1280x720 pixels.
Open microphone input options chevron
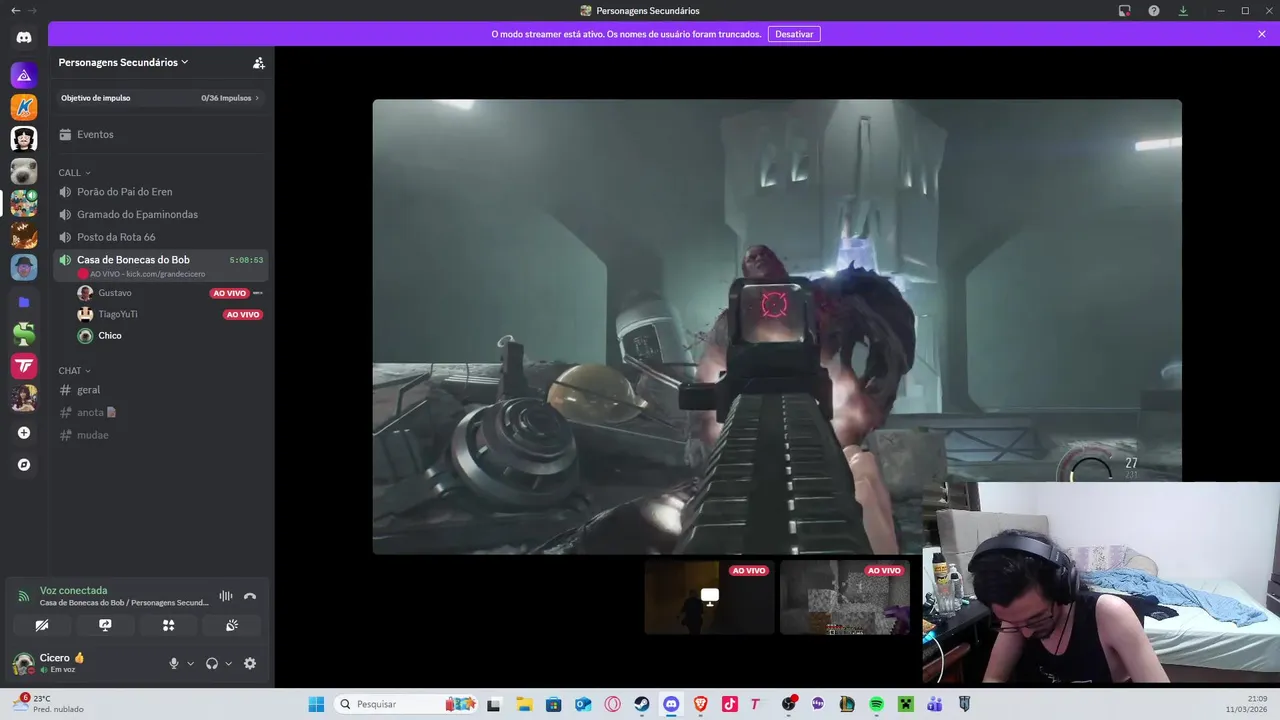click(x=190, y=663)
